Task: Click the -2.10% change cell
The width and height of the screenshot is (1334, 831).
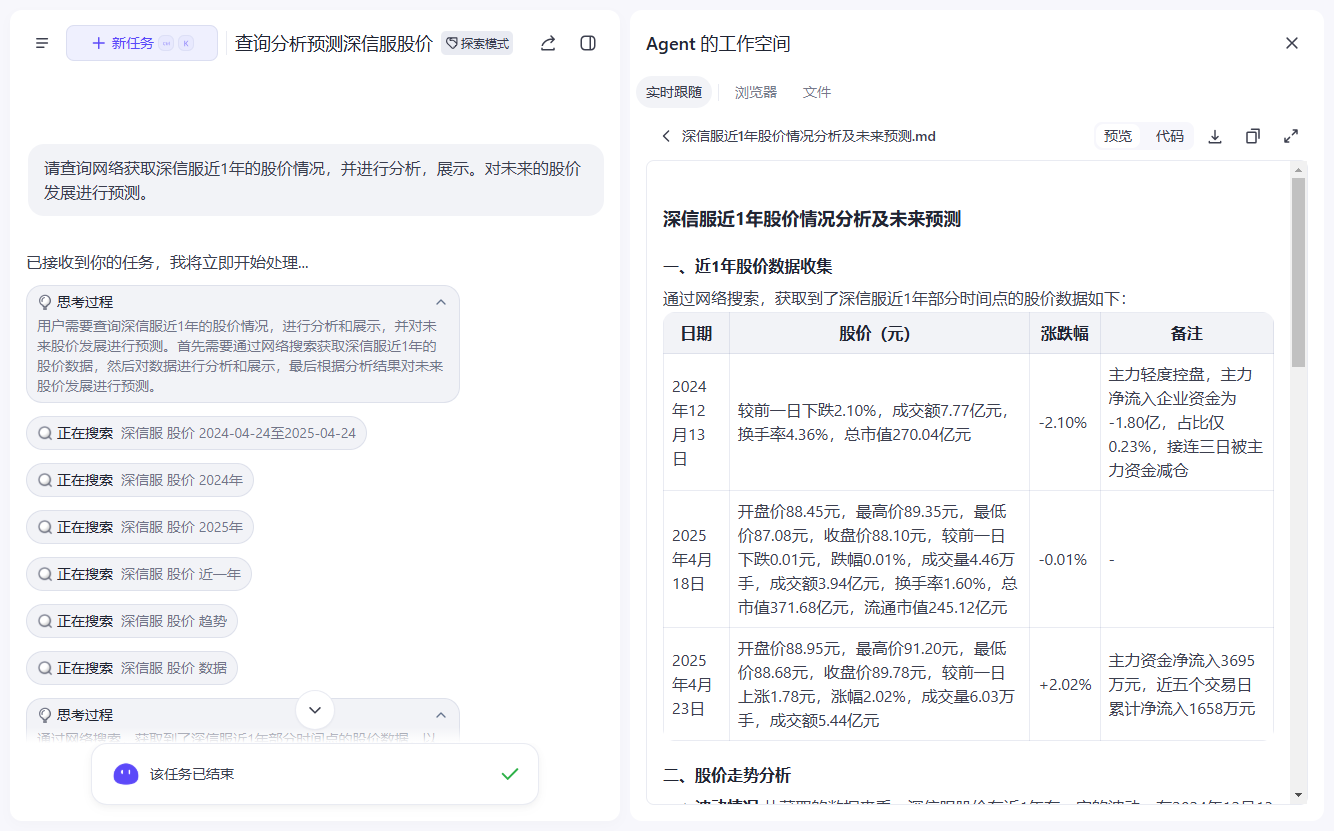Action: [x=1063, y=423]
